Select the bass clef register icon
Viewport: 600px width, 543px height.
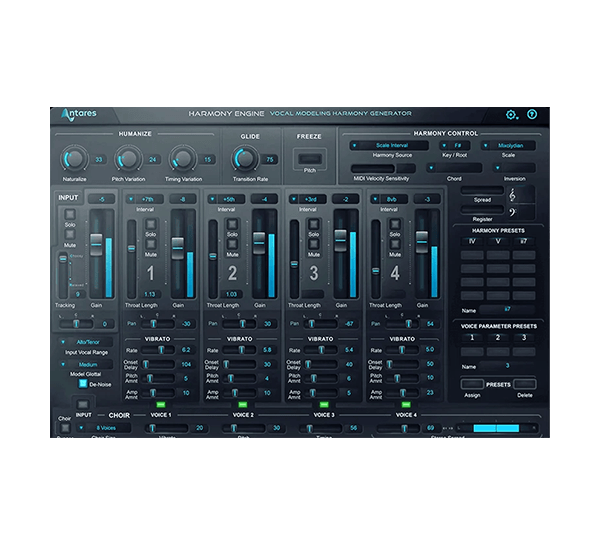(513, 212)
